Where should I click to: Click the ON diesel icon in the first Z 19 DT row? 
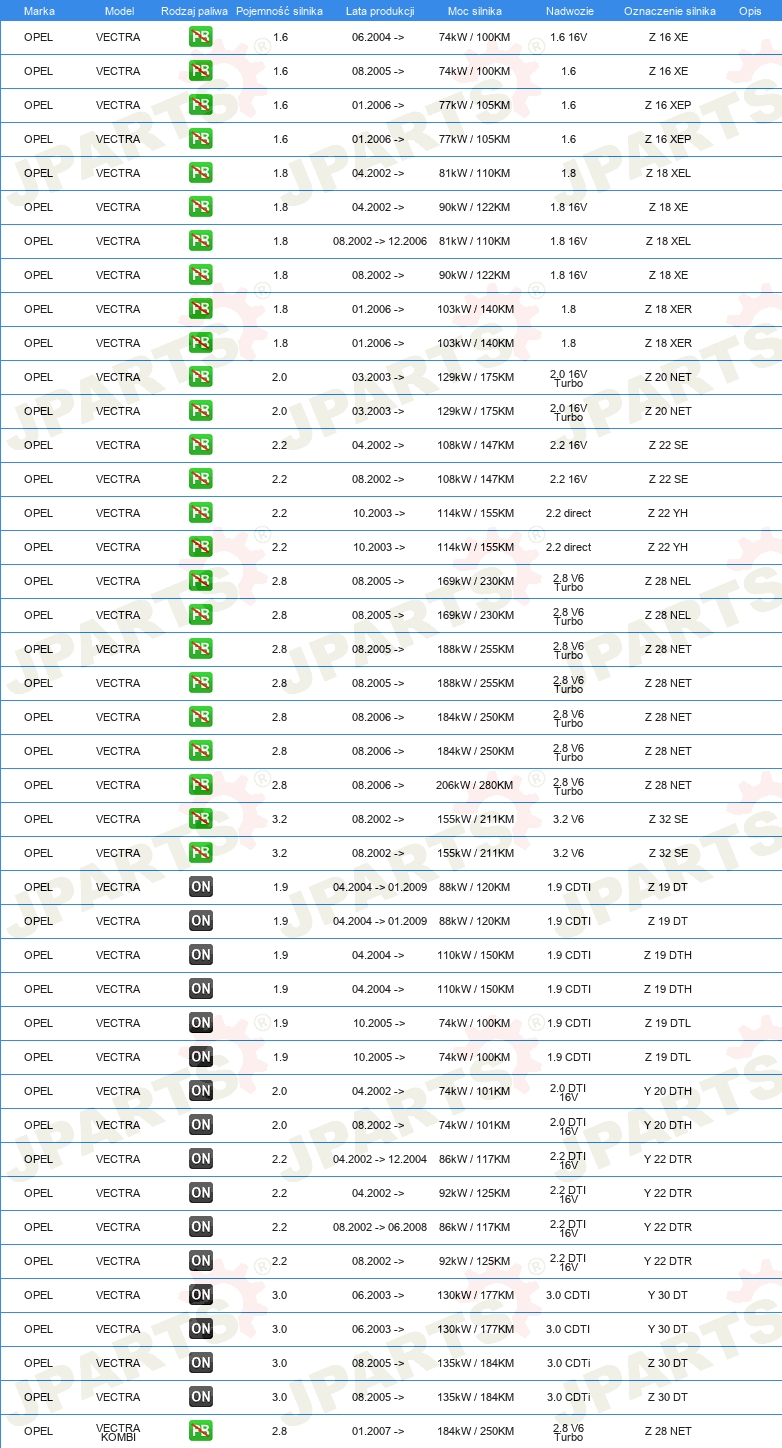(x=201, y=887)
